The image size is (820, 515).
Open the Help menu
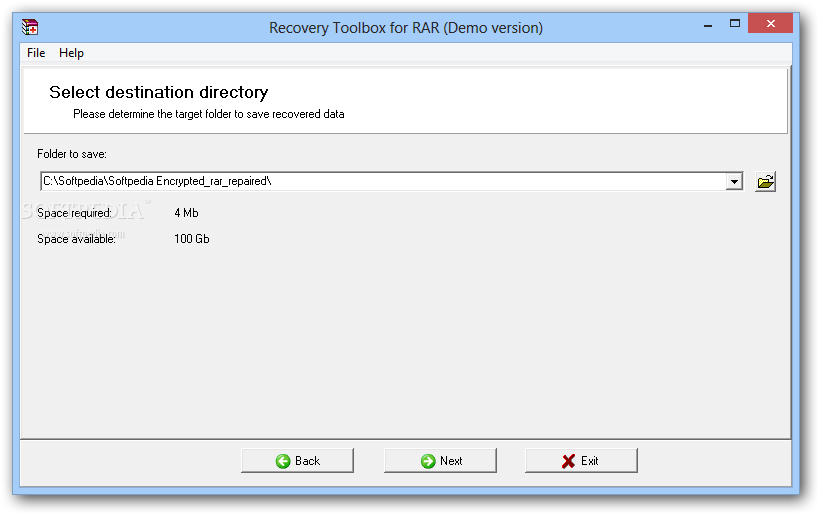[71, 53]
